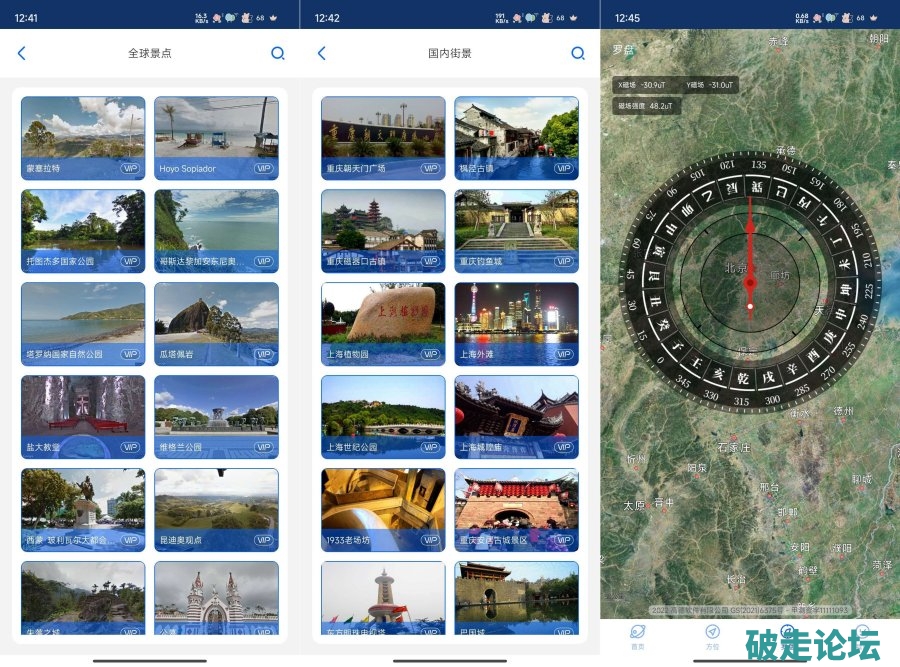This screenshot has height=667, width=900.
Task: Click VIP badge on Hoyo Soplador card
Action: [263, 168]
